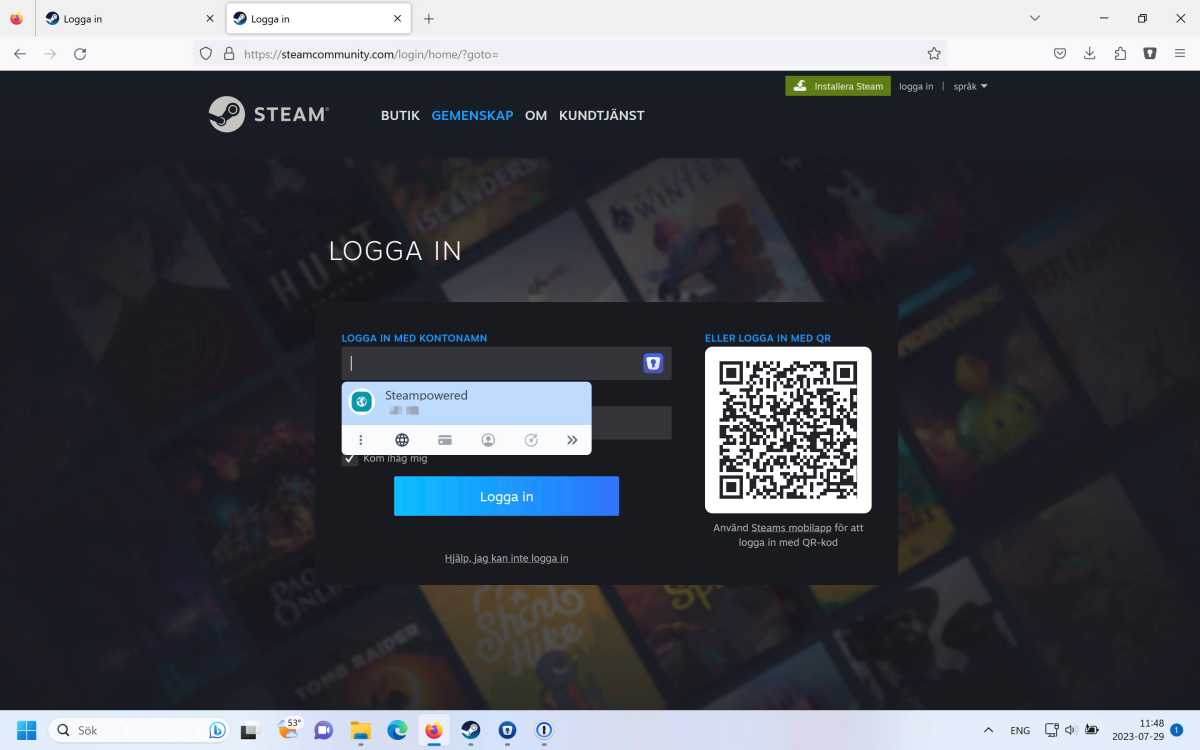Open the weather widget showing 53°
This screenshot has height=750, width=1200.
[x=288, y=730]
